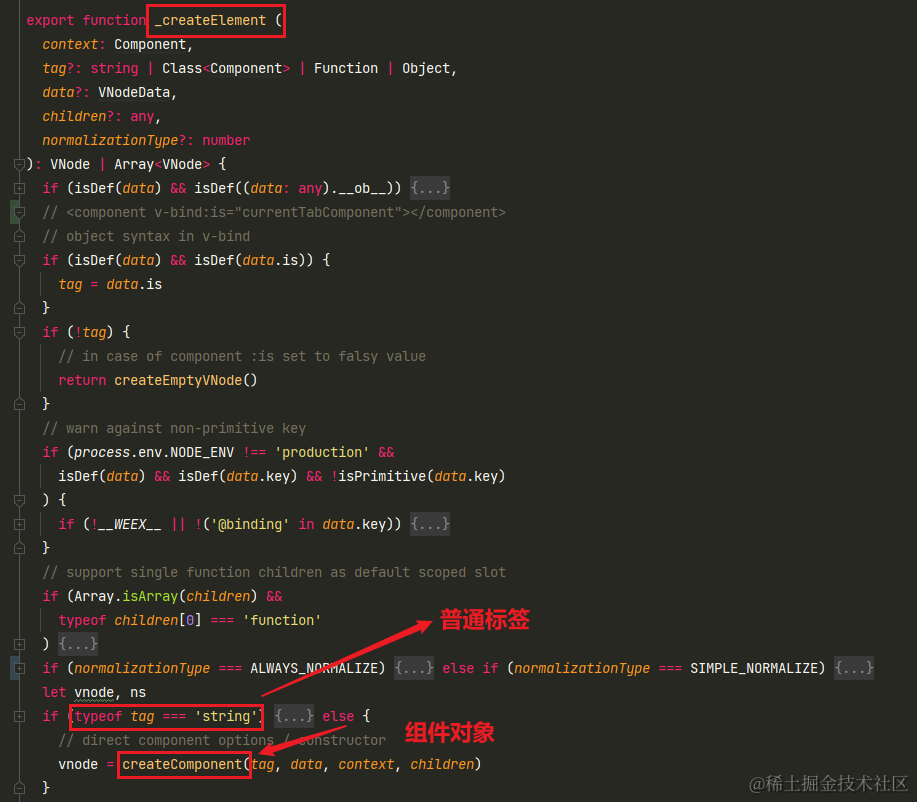Click fold end marker below 'tag = data.is'
917x802 pixels.
tap(19, 308)
